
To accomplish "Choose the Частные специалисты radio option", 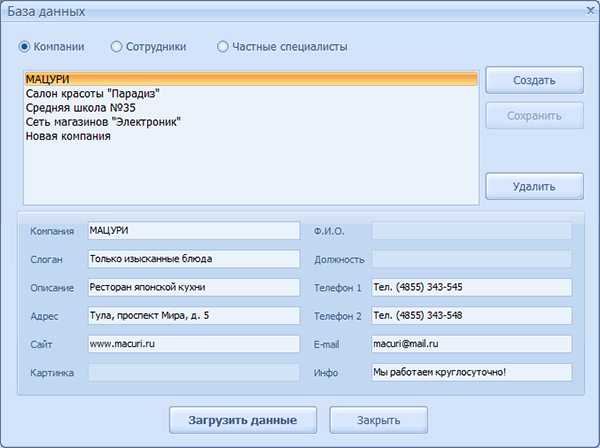I will coord(223,46).
